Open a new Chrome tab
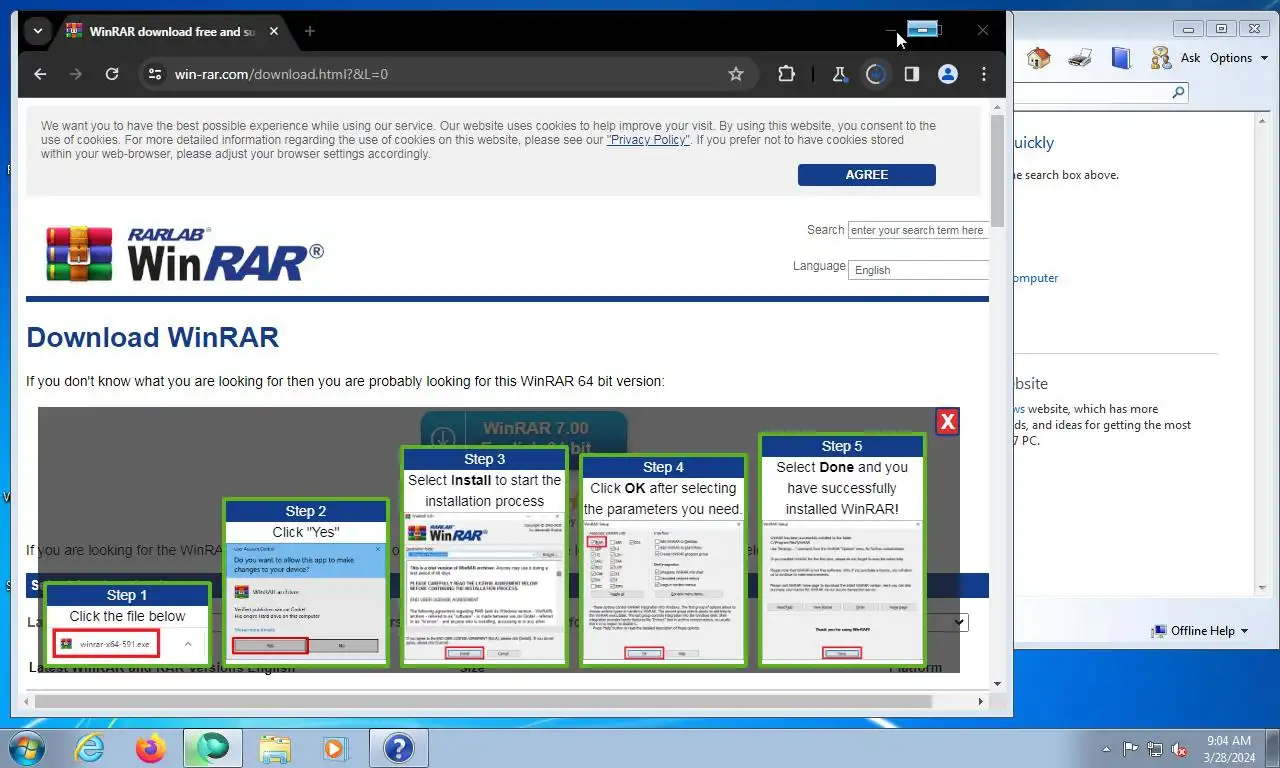The height and width of the screenshot is (768, 1280). coord(310,31)
